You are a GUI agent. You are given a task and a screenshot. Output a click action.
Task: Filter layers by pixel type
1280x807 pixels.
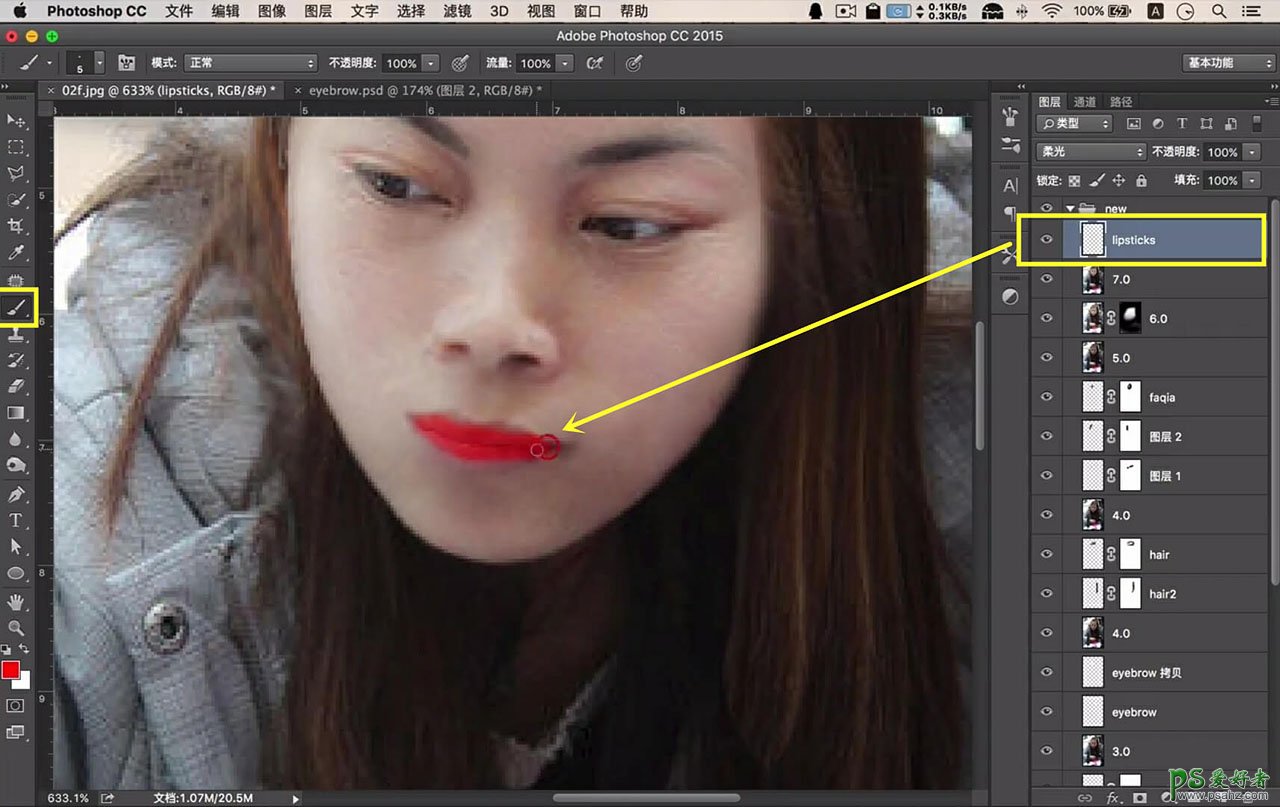(x=1134, y=124)
